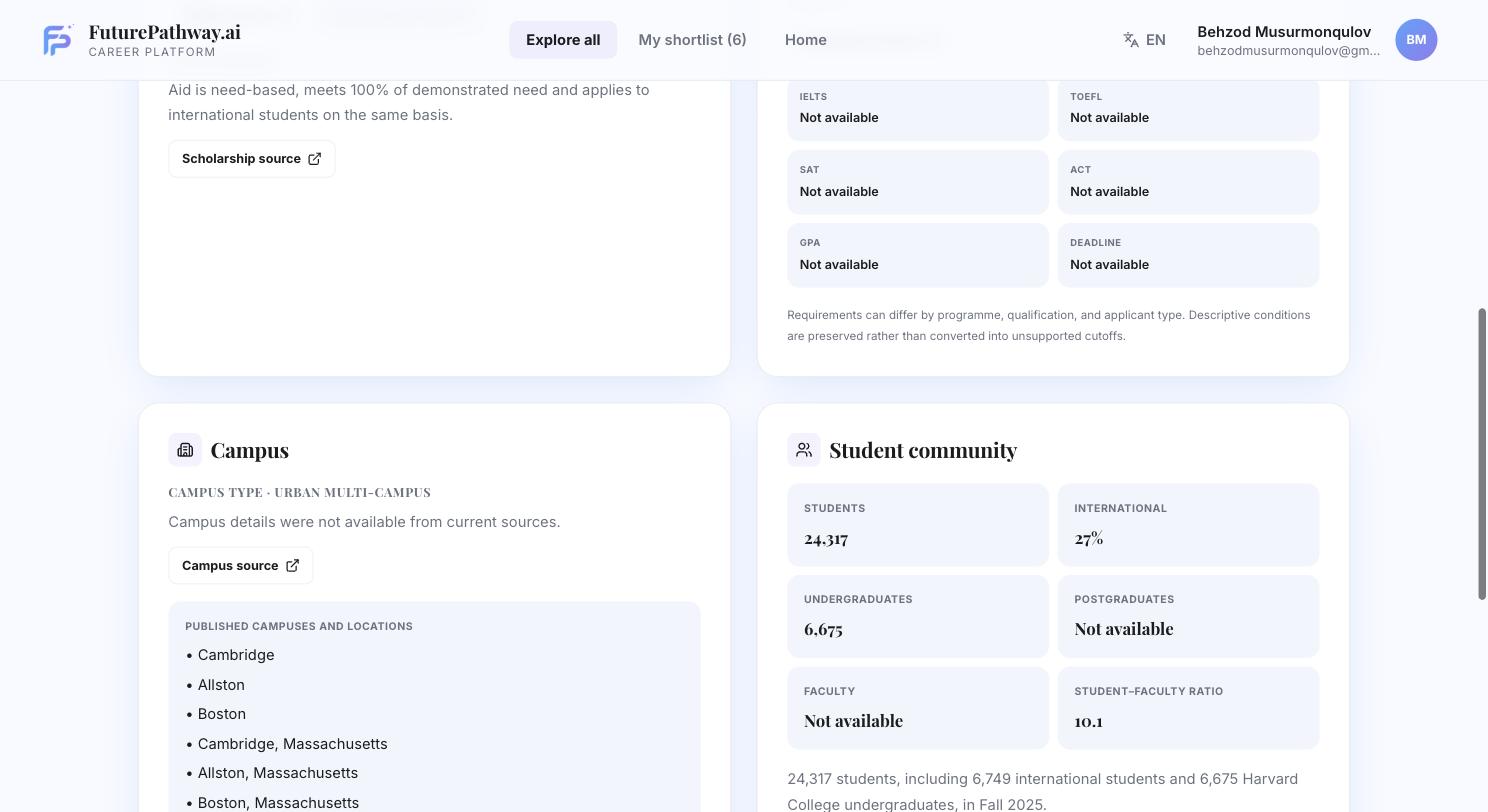Click the International 27% stat
This screenshot has height=812, width=1488.
[x=1188, y=525]
